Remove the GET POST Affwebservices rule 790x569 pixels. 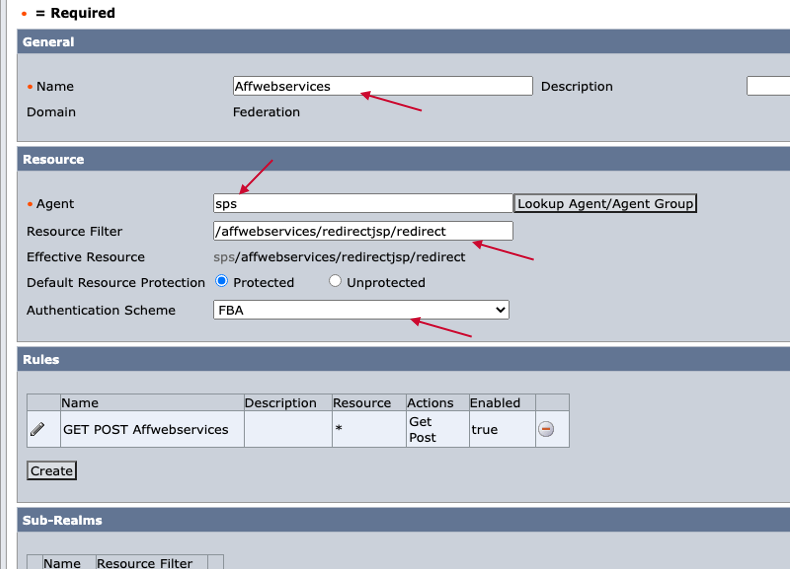(546, 429)
